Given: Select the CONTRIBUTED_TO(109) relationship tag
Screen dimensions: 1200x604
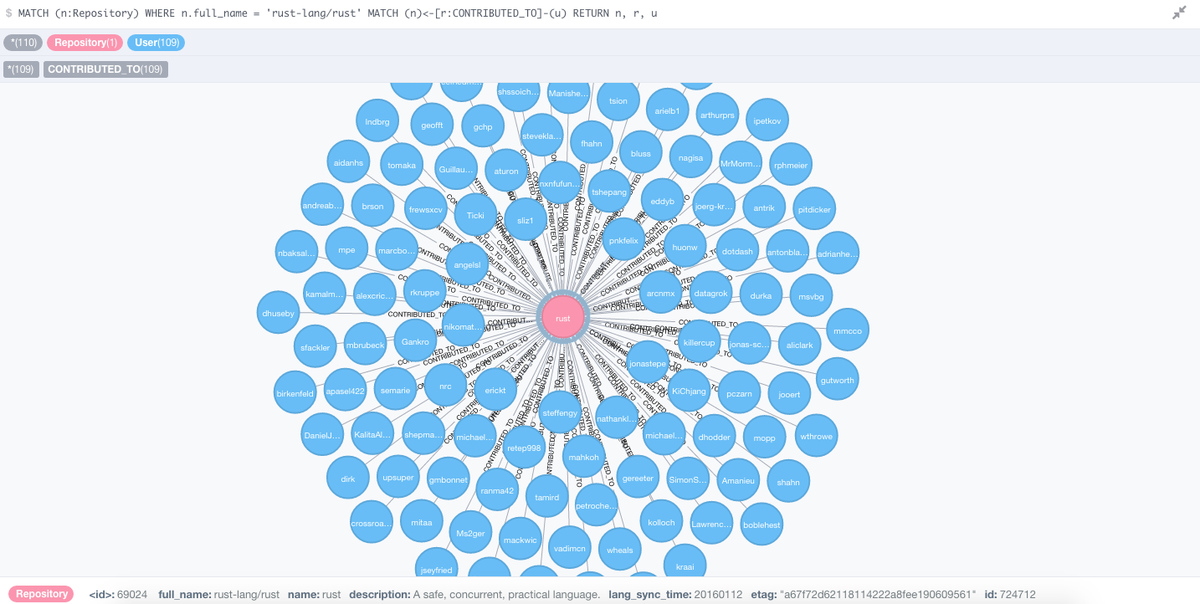Looking at the screenshot, I should pyautogui.click(x=106, y=70).
